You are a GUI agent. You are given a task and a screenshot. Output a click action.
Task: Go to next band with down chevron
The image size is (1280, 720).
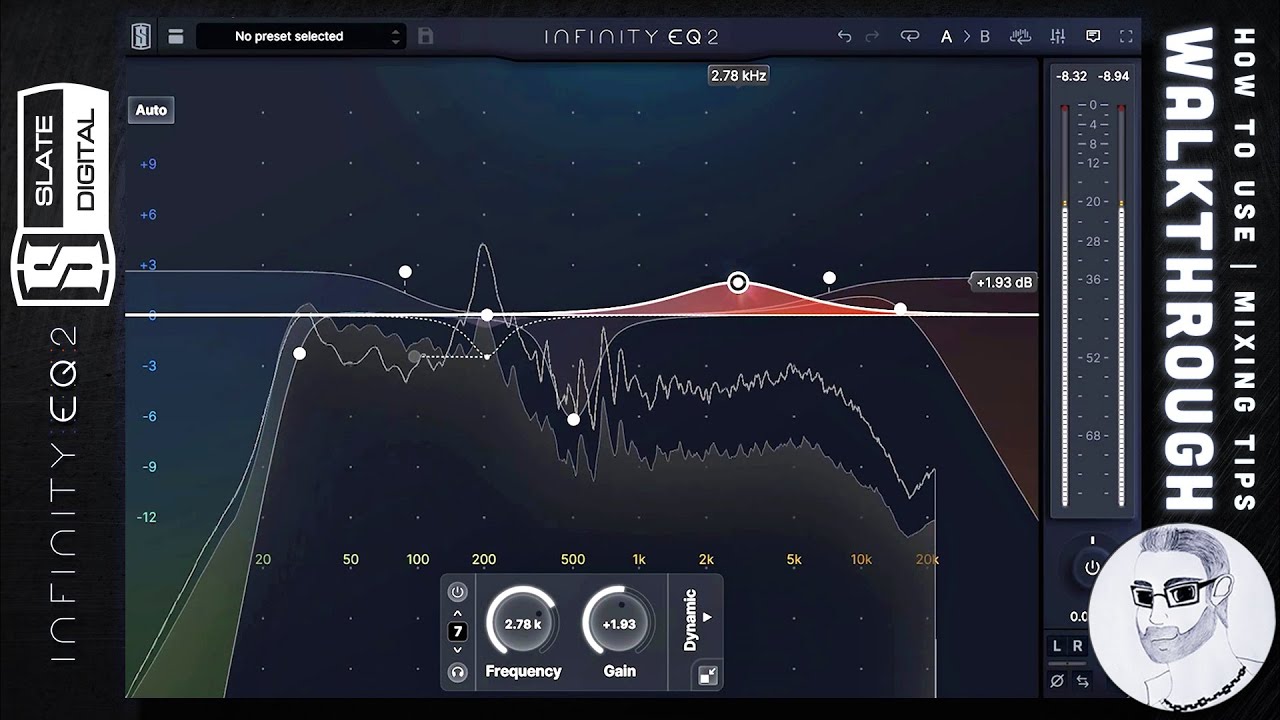(458, 650)
